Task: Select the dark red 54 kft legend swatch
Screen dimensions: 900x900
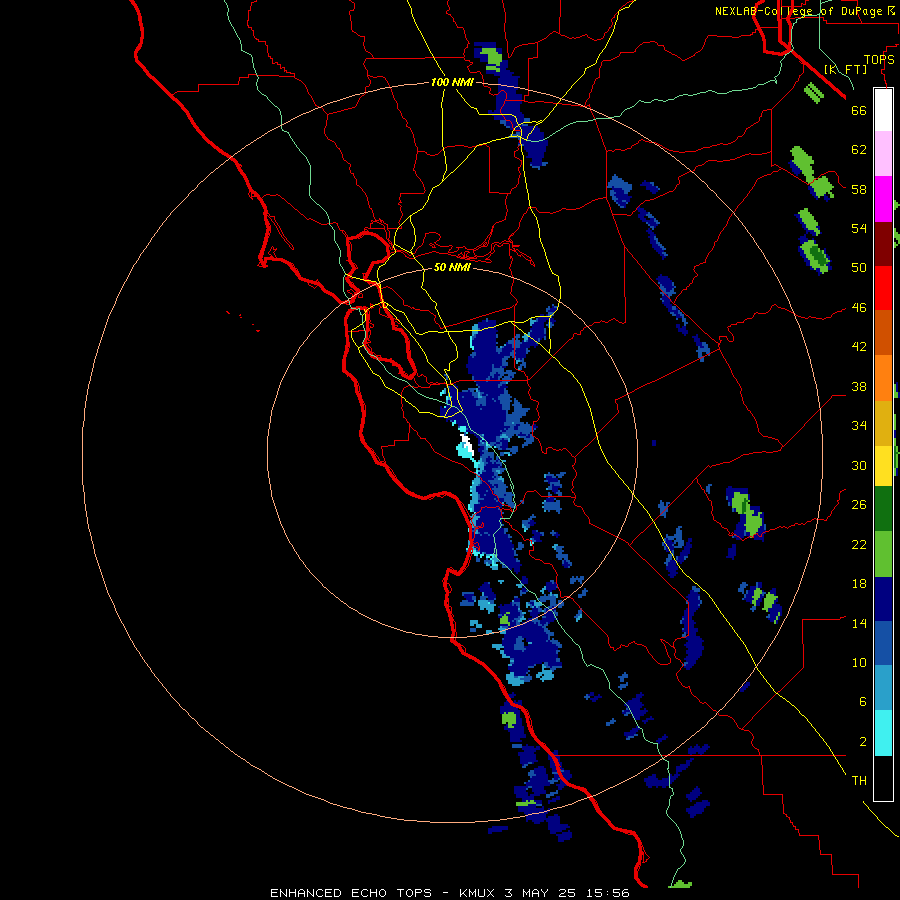Action: [883, 244]
